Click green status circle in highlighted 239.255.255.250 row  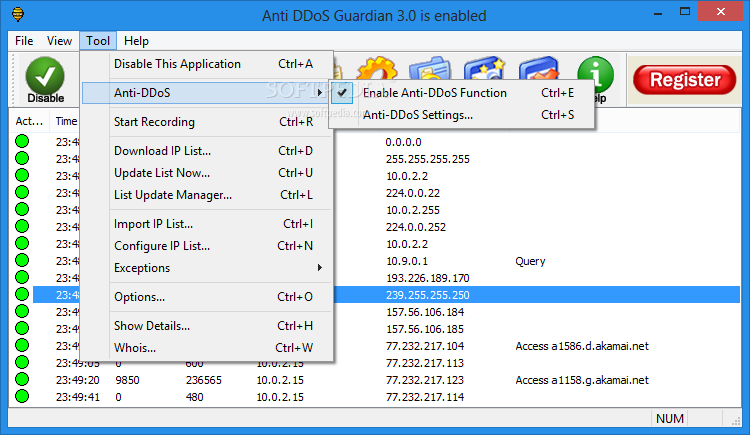point(22,294)
